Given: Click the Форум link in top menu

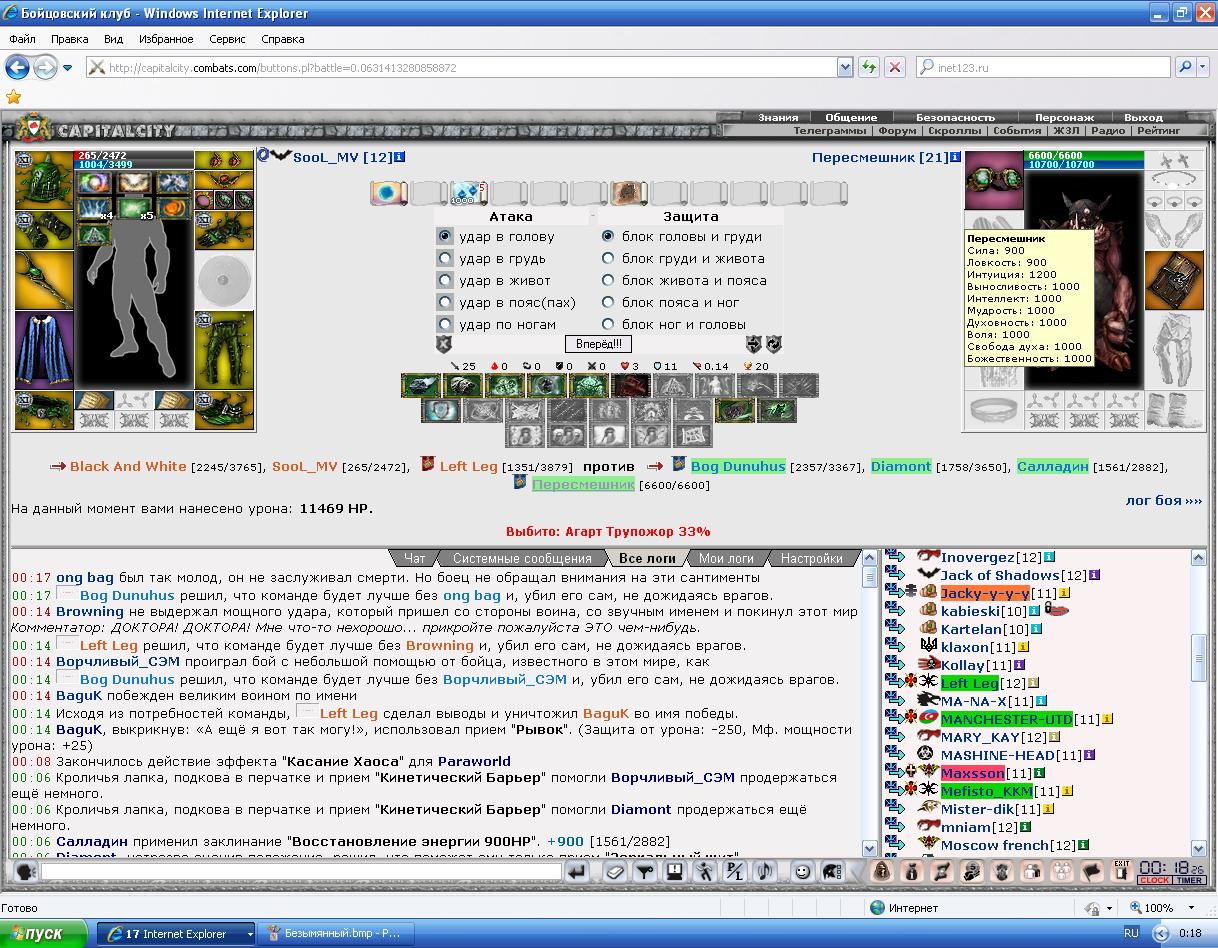Looking at the screenshot, I should [896, 130].
